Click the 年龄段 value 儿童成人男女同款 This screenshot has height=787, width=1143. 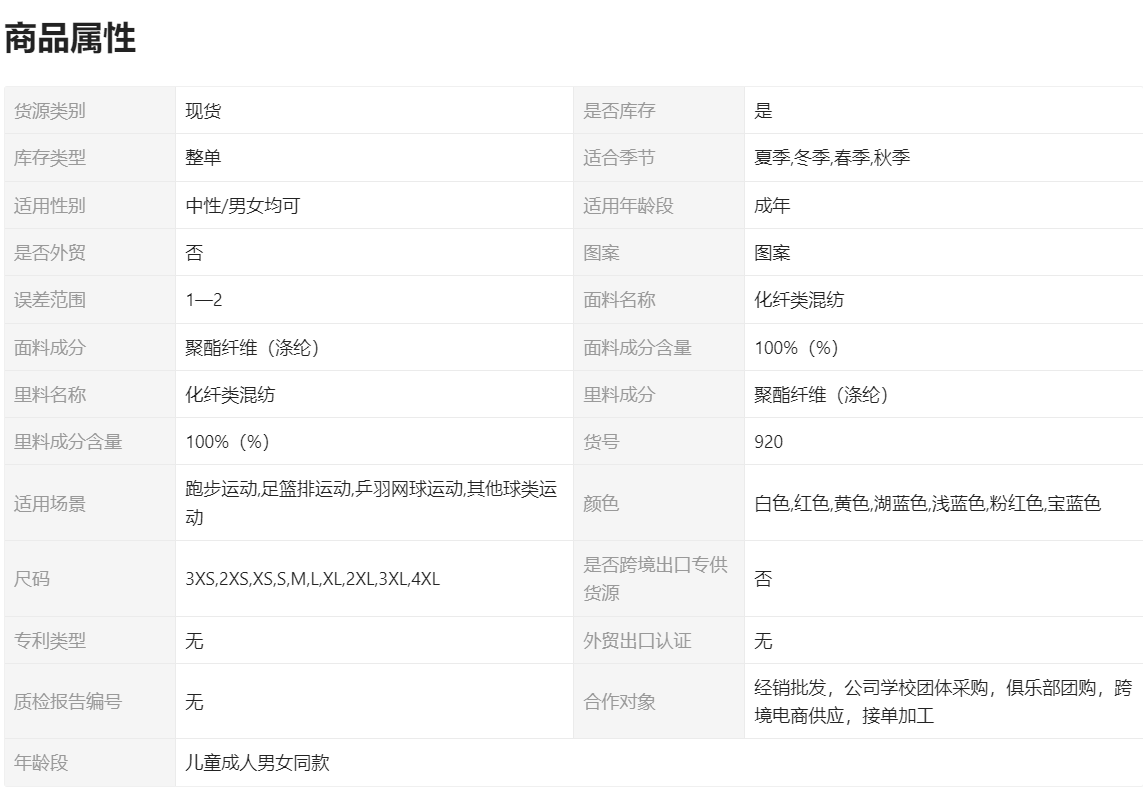(257, 763)
